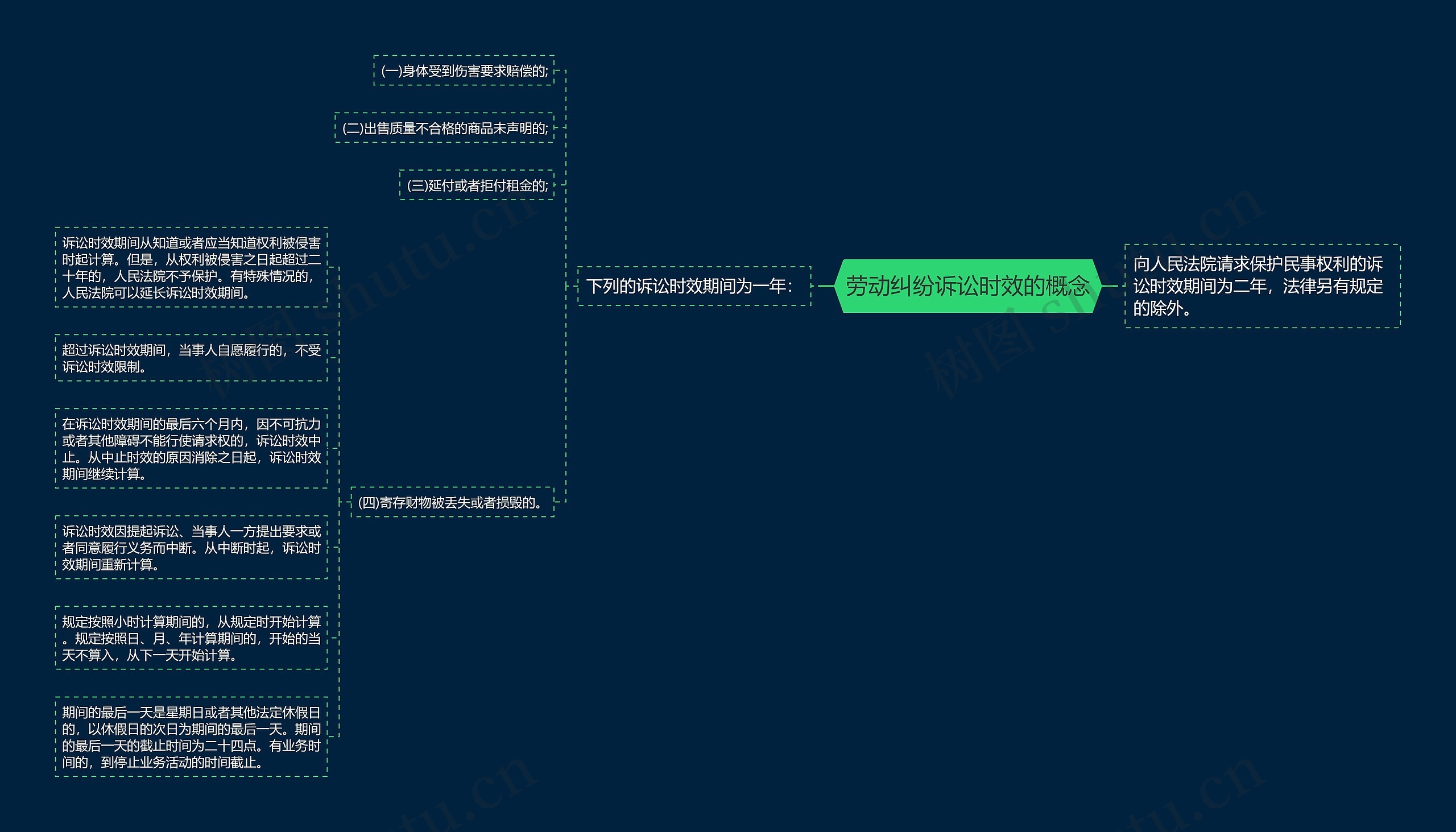Select node 诉讼时效因提起诉讼、当事人一方提出要求
This screenshot has width=1456, height=832.
click(192, 548)
